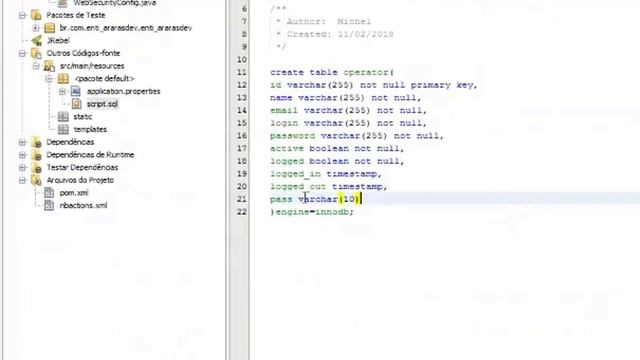Click 'active boolean not null' line
640x360 pixels.
coord(337,148)
